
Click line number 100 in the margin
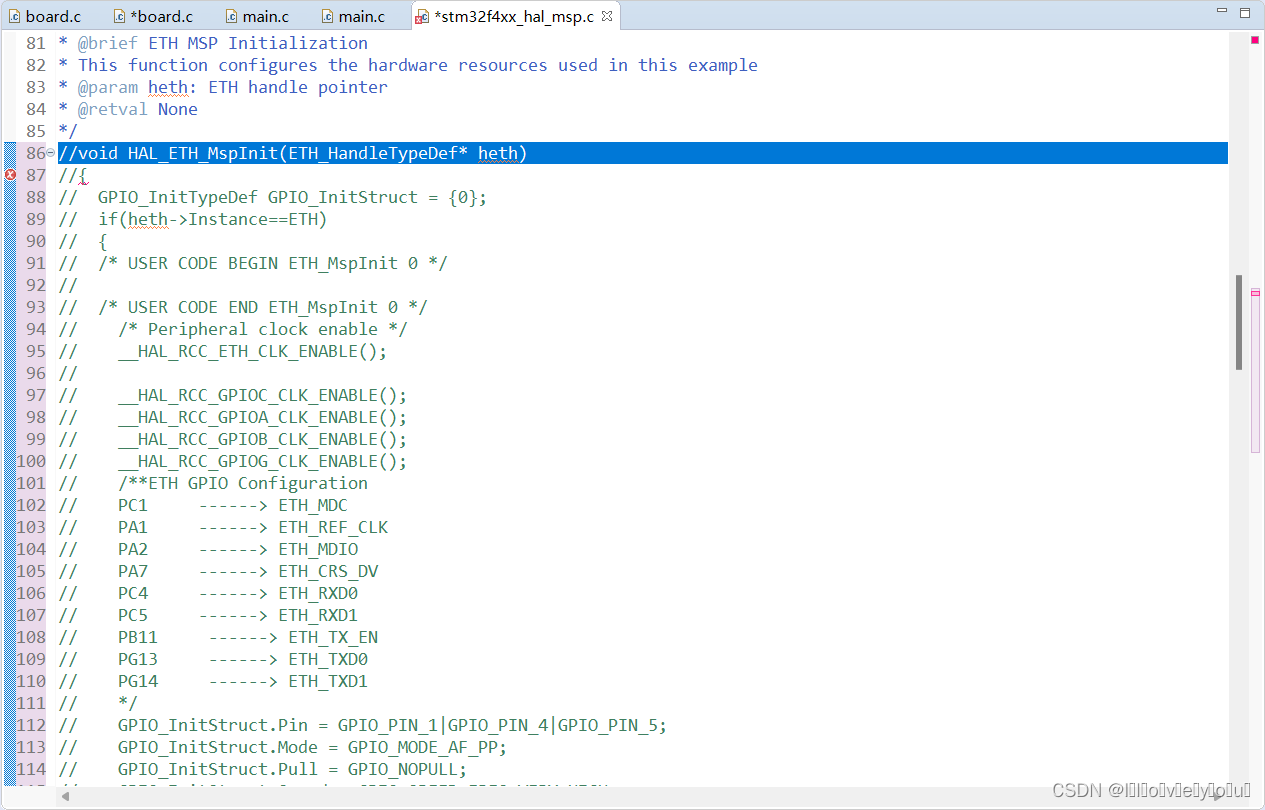(x=31, y=460)
